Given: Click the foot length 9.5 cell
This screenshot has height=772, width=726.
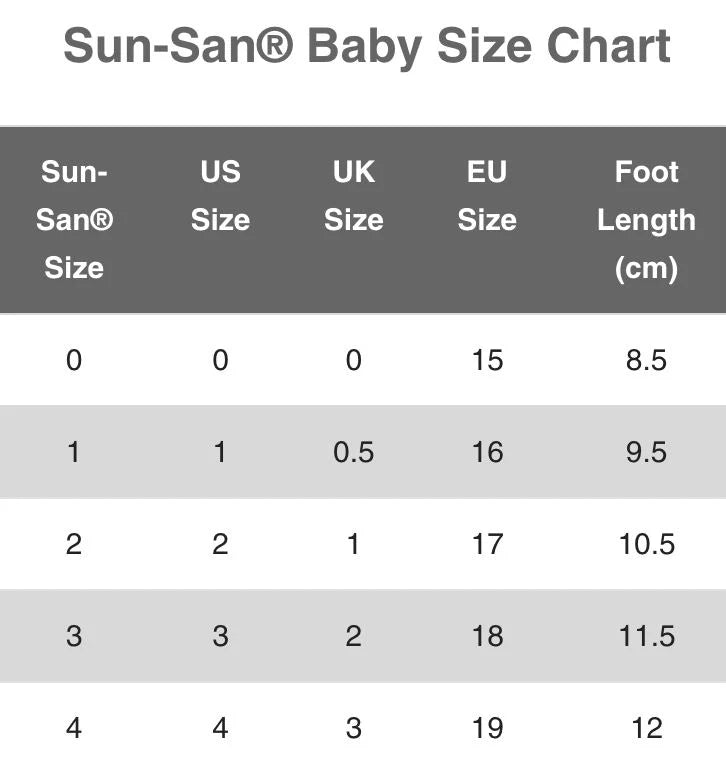Looking at the screenshot, I should point(646,452).
